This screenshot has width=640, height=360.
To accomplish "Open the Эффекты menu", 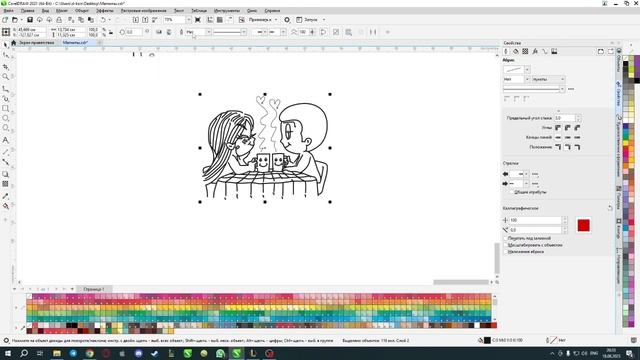I will [105, 11].
